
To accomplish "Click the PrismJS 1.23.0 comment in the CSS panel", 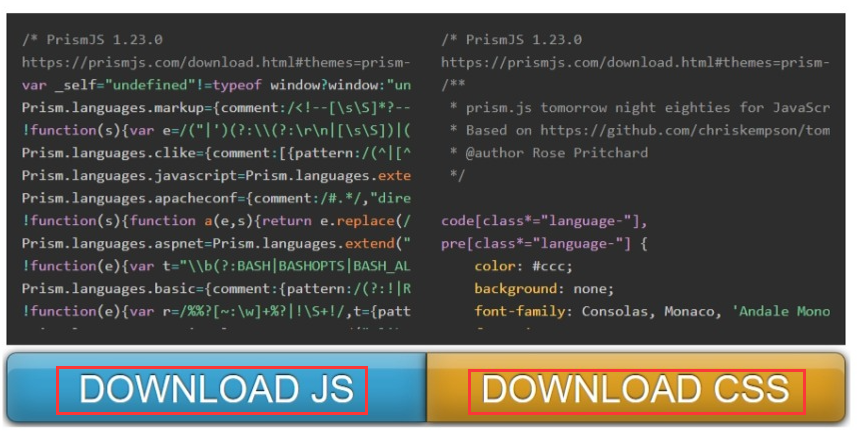I will click(x=511, y=40).
